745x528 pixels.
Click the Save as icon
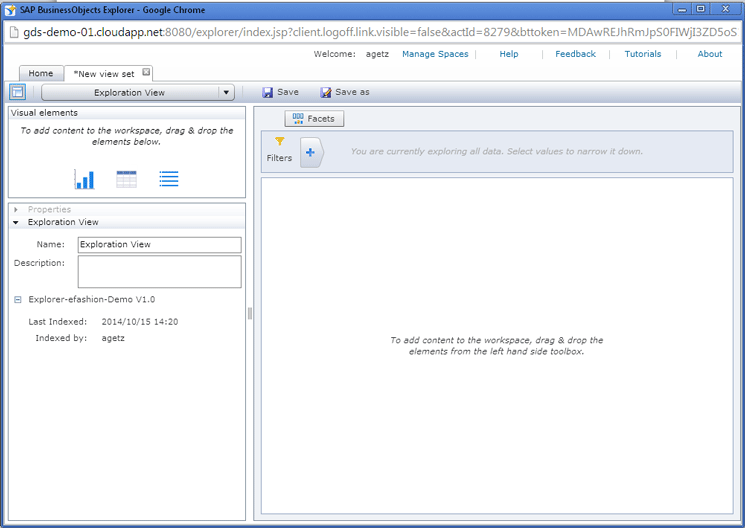pos(326,93)
